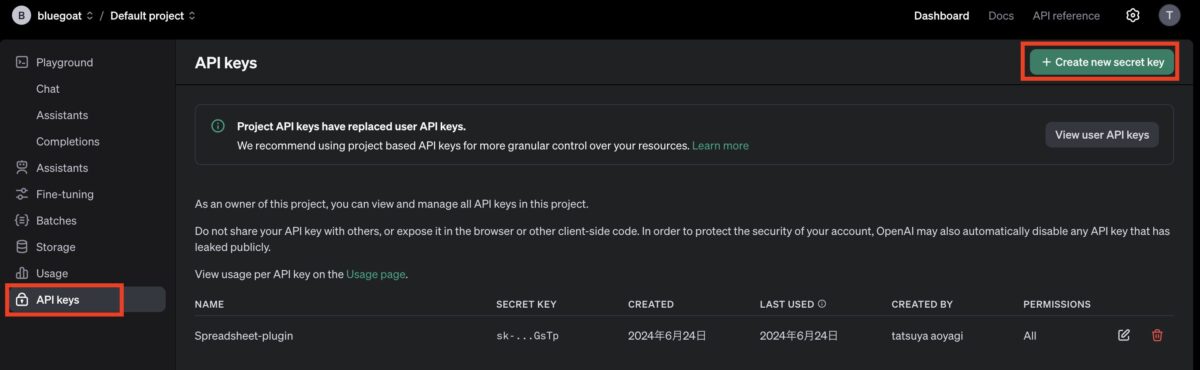Edit the Spreadsheet-plugin key with pencil icon
This screenshot has height=370, width=1200.
point(1124,335)
